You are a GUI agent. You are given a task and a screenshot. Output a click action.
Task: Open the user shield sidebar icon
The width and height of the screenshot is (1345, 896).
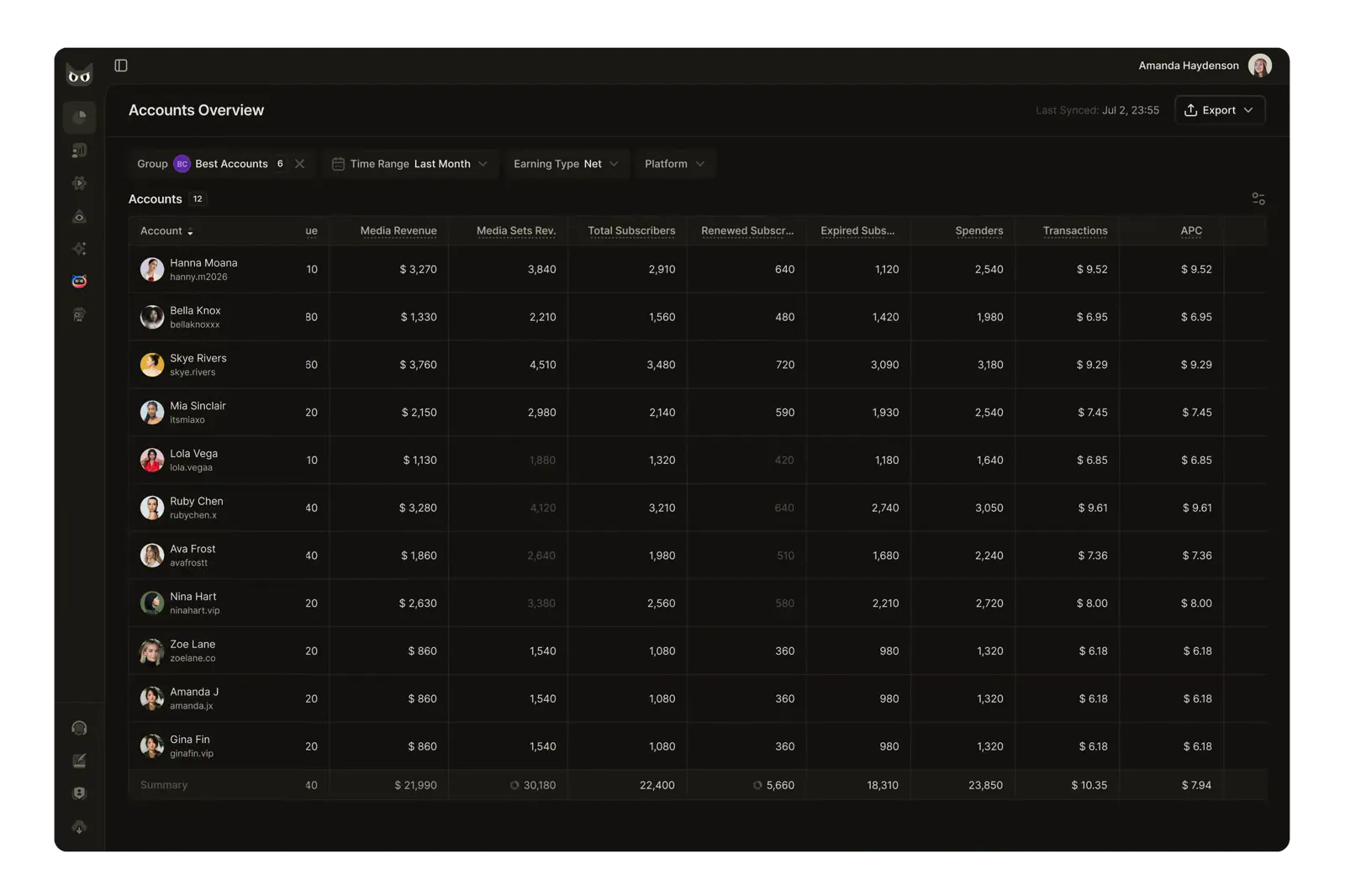[x=80, y=793]
